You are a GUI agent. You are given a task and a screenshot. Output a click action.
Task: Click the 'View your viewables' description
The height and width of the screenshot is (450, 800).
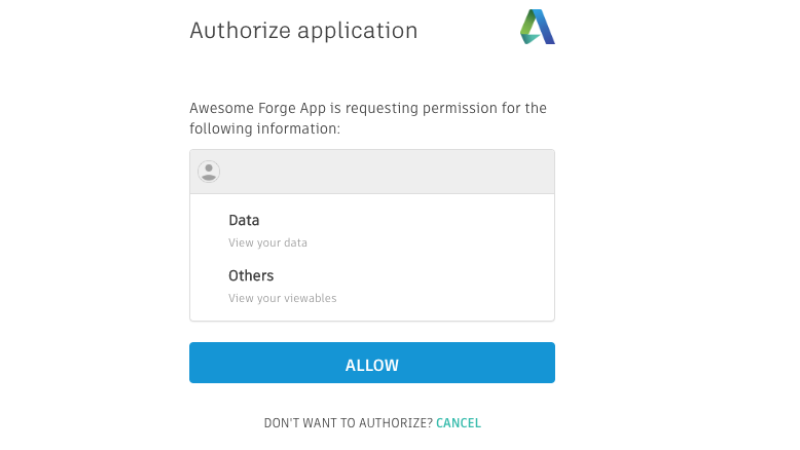tap(282, 298)
